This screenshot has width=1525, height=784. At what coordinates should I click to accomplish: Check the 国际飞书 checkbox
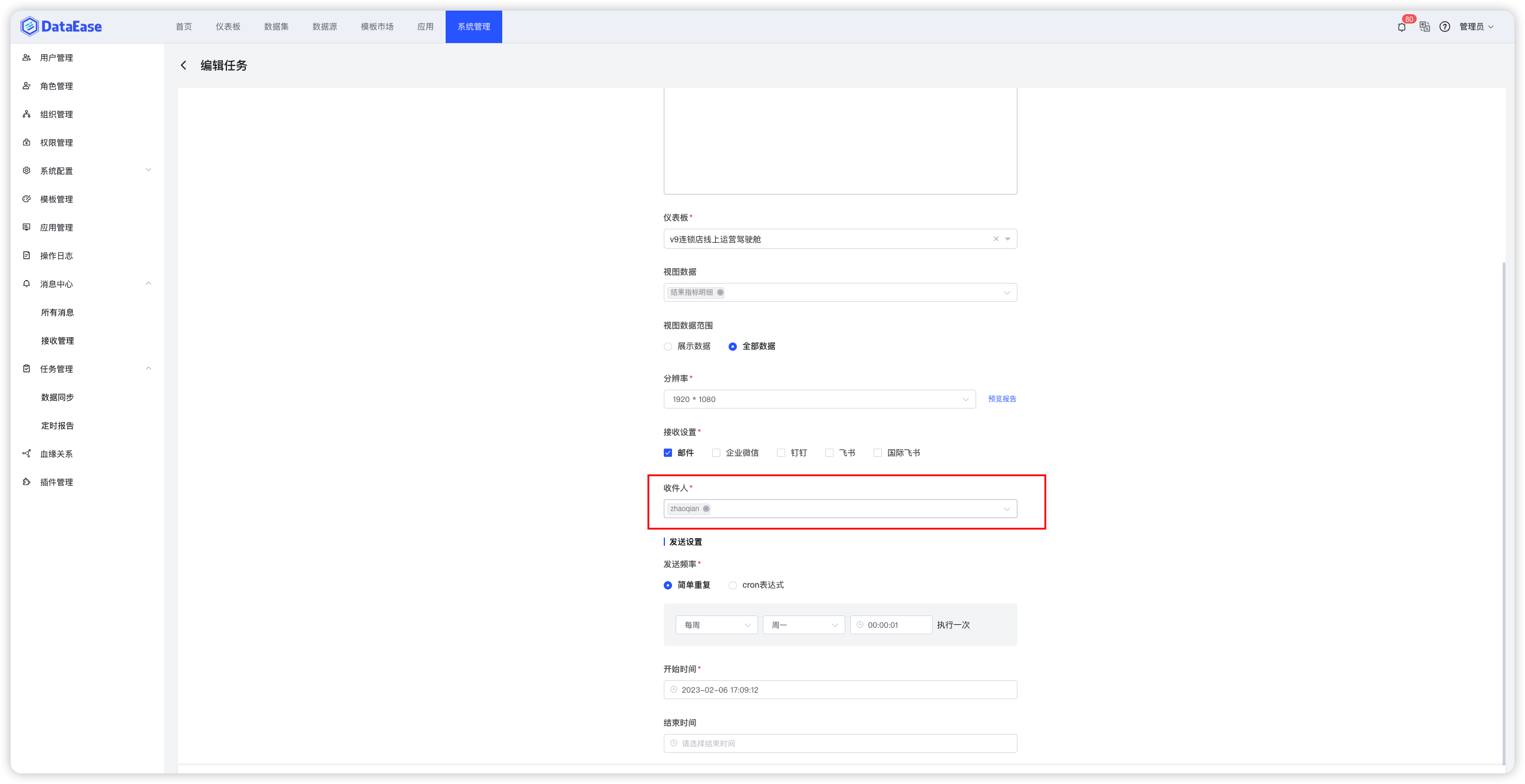click(878, 453)
